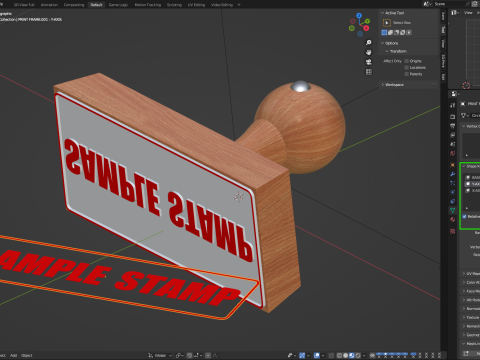This screenshot has width=480, height=360.
Task: Click the red X axis on navigation gizmo
Action: pos(366,28)
